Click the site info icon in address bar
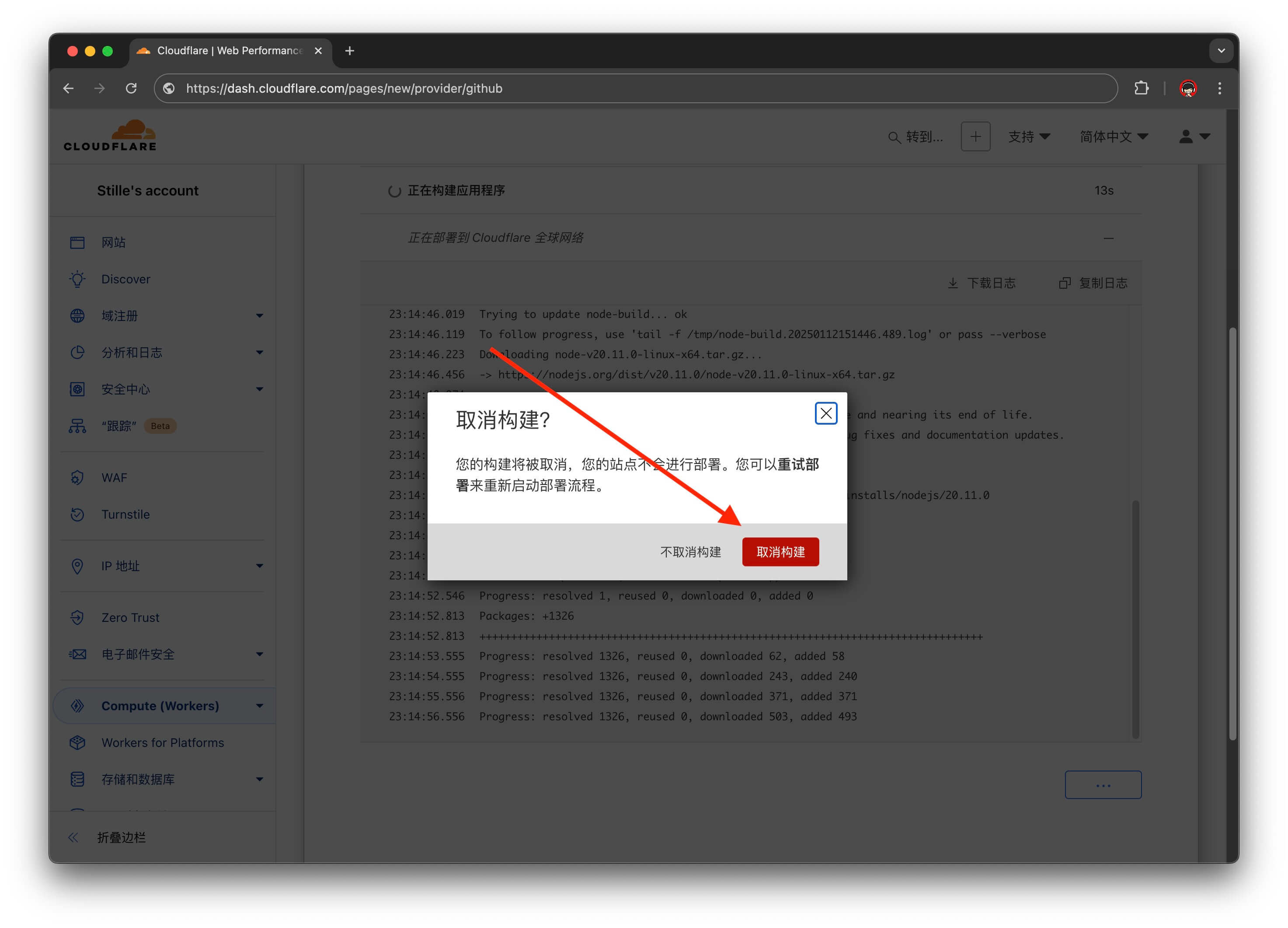 pyautogui.click(x=169, y=89)
